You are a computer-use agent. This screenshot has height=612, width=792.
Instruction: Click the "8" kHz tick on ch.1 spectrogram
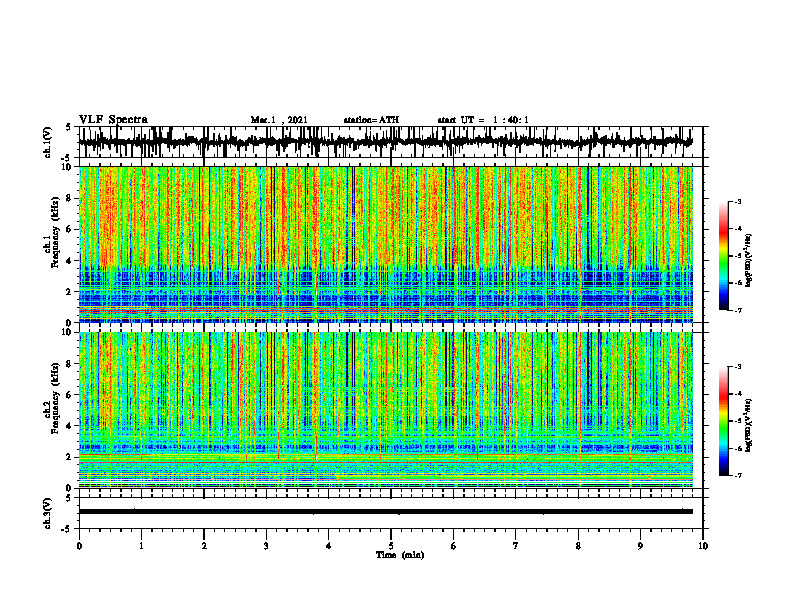click(x=70, y=198)
